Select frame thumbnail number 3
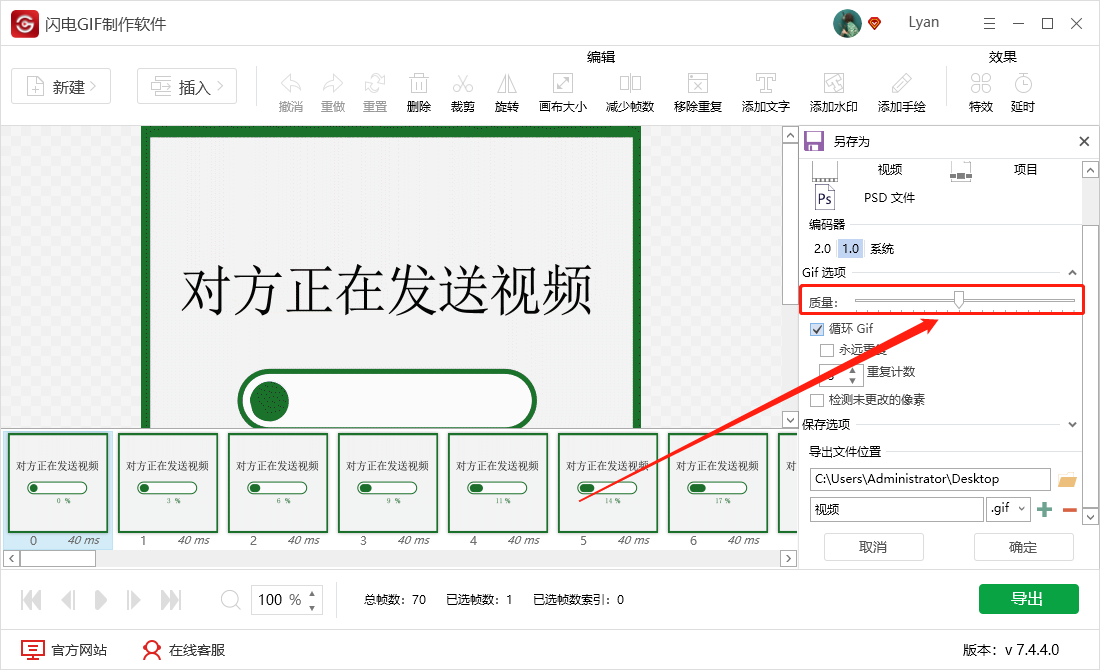 point(387,483)
